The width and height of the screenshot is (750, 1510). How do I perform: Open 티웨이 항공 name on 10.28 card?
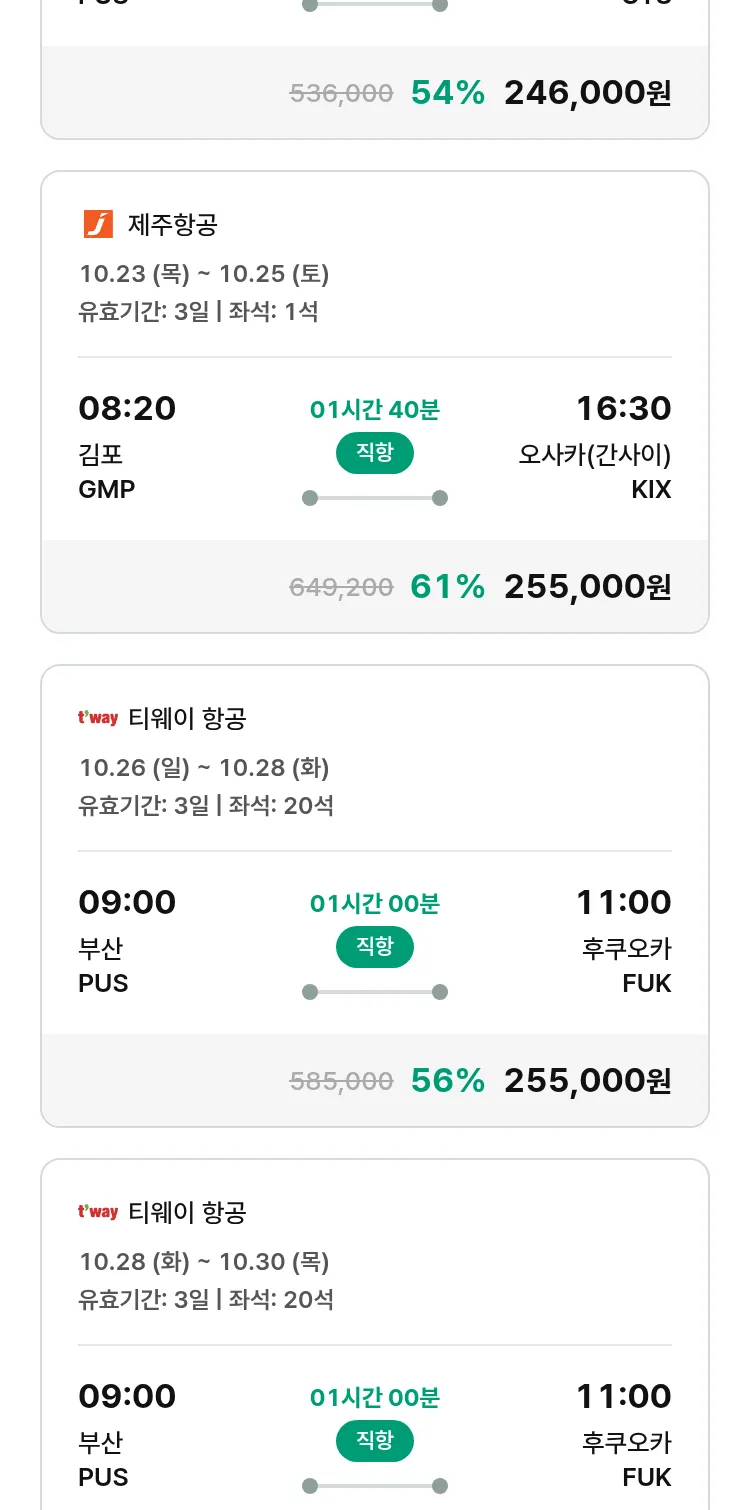(187, 1213)
